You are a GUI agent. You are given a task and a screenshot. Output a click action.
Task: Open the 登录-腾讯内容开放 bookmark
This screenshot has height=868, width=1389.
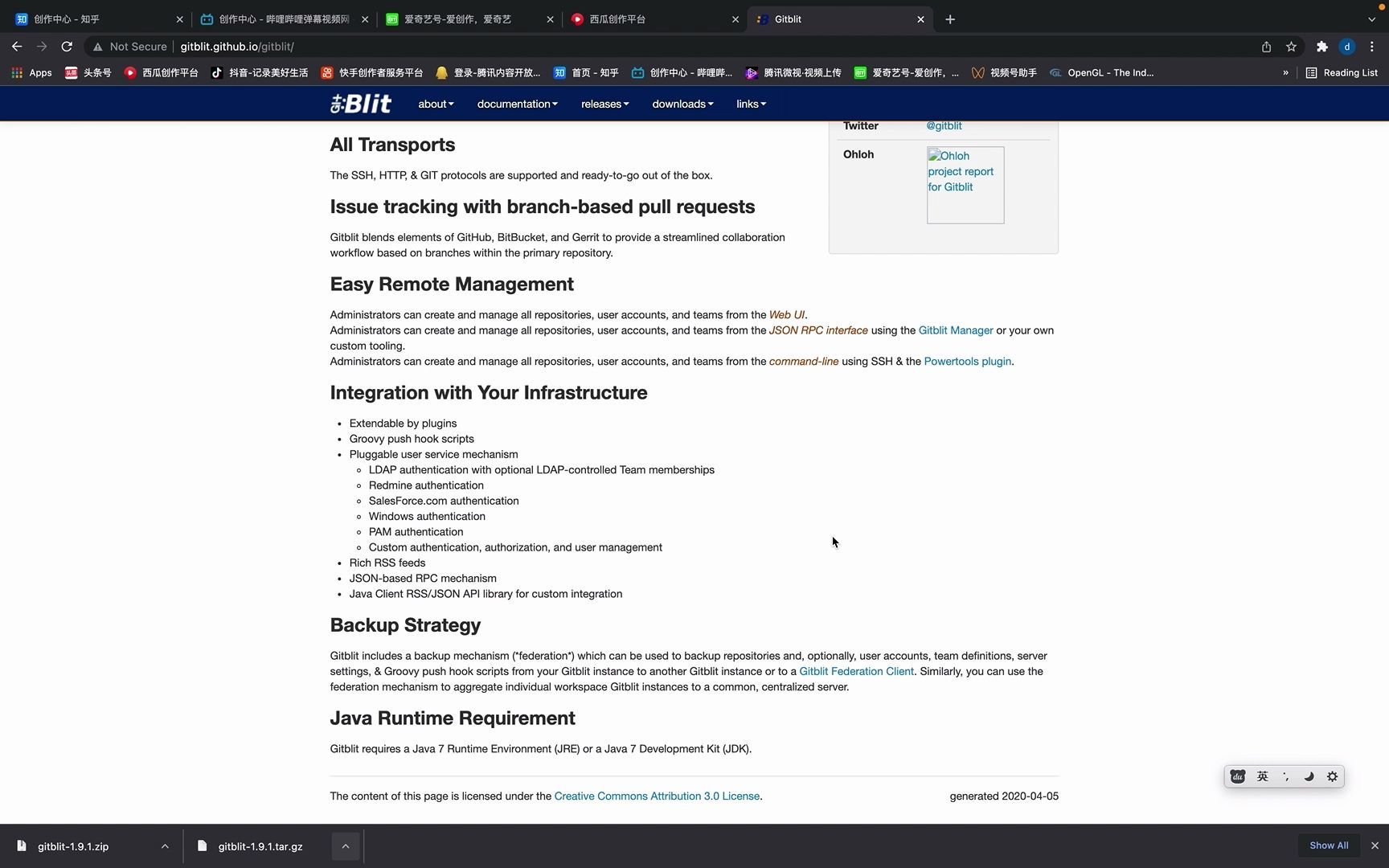pos(487,72)
